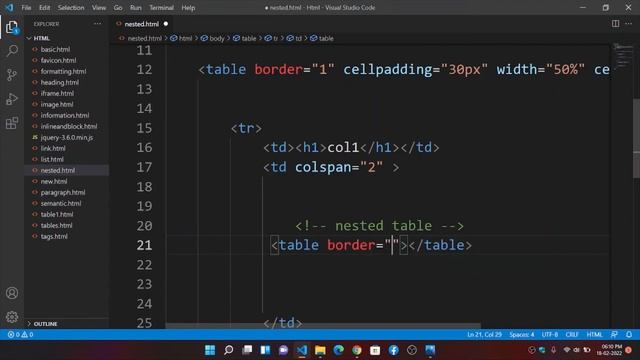Open the Terminal menu
Image resolution: width=640 pixels, height=360 pixels.
point(161,7)
